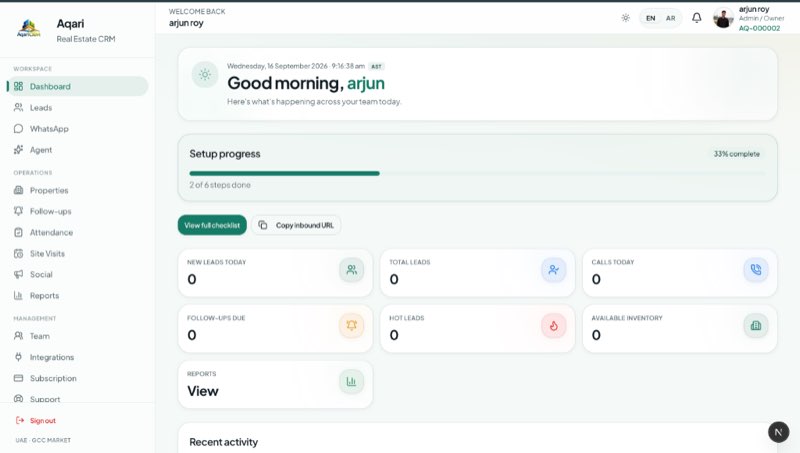Click the View full checklist button

[212, 225]
